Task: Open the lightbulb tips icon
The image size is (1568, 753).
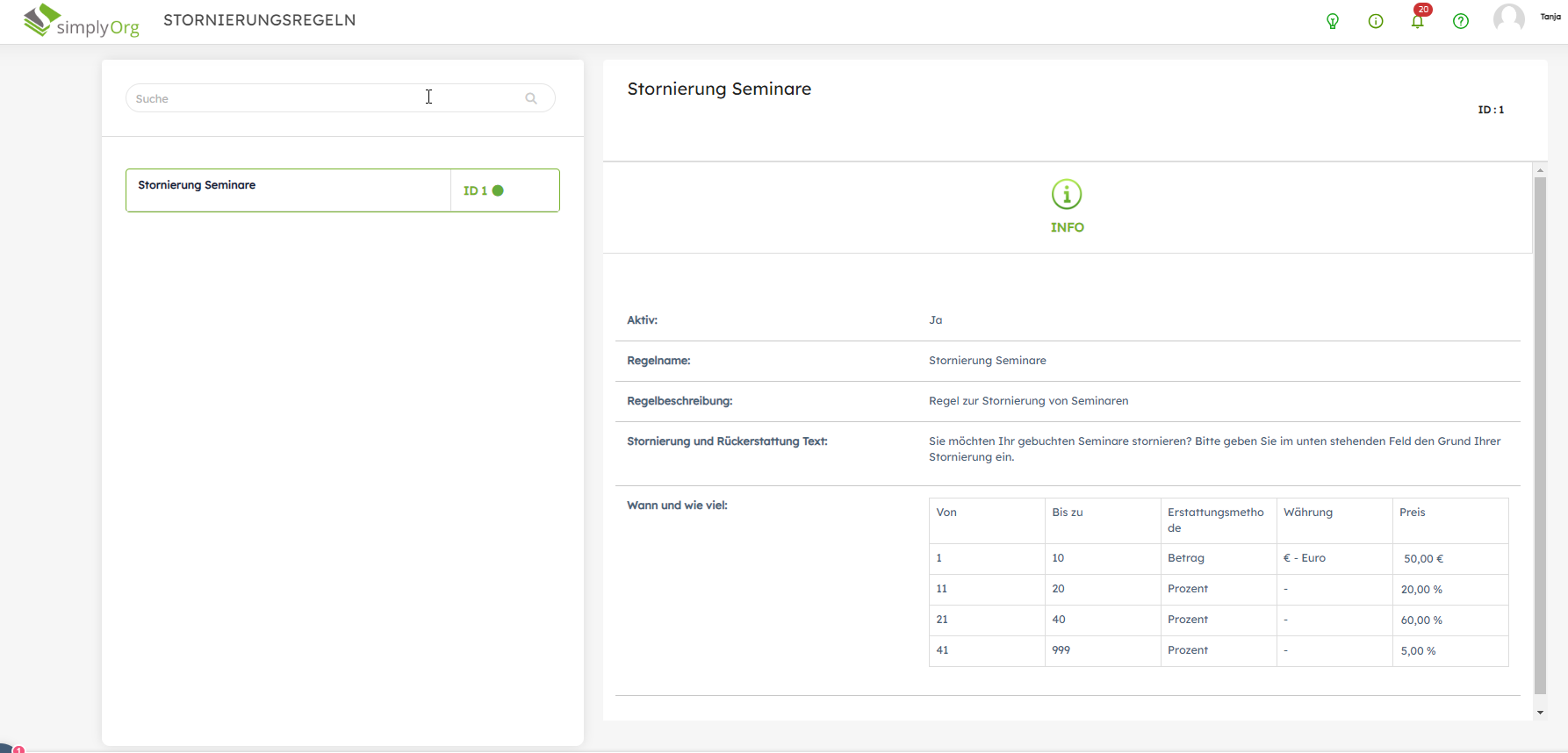Action: [x=1333, y=21]
